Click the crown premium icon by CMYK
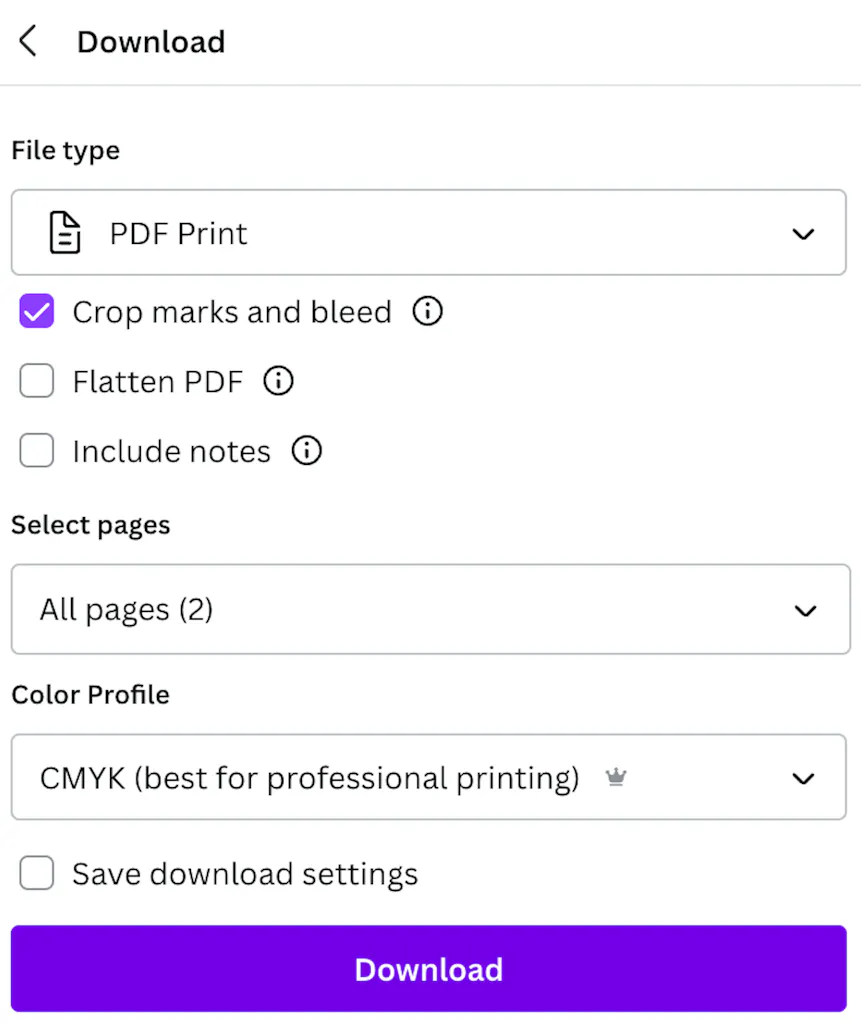This screenshot has width=861, height=1024. pos(616,778)
